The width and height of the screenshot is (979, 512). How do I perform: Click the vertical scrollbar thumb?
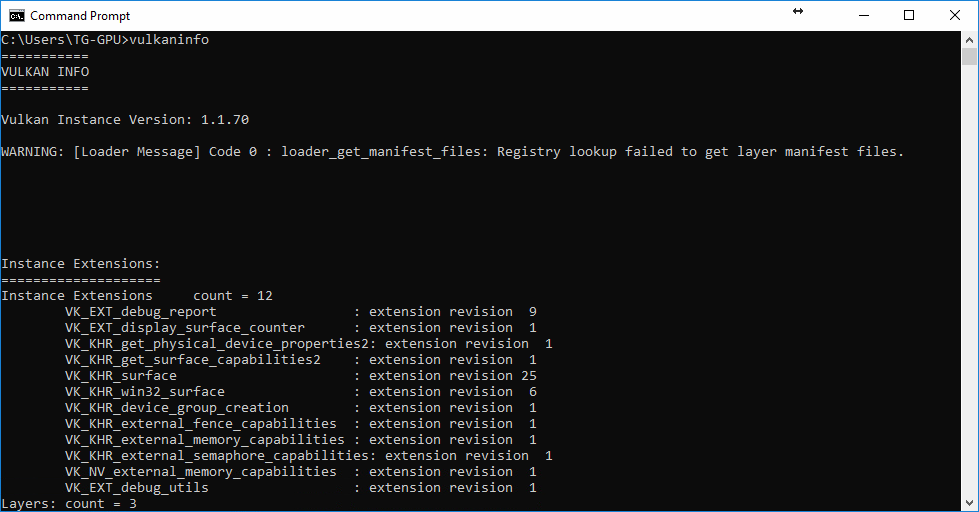[x=969, y=56]
